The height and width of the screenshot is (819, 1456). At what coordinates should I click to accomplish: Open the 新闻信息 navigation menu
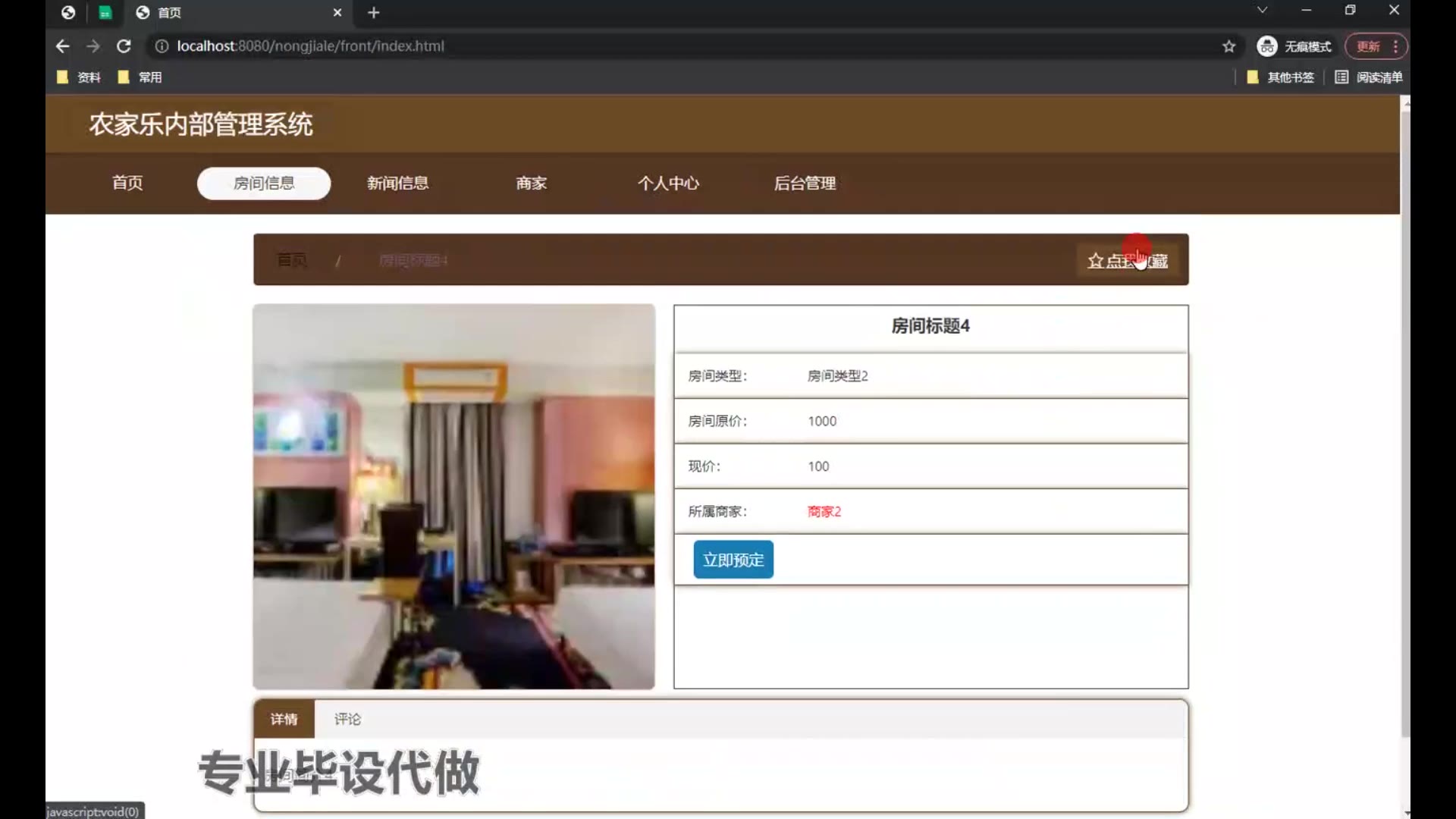pyautogui.click(x=397, y=184)
